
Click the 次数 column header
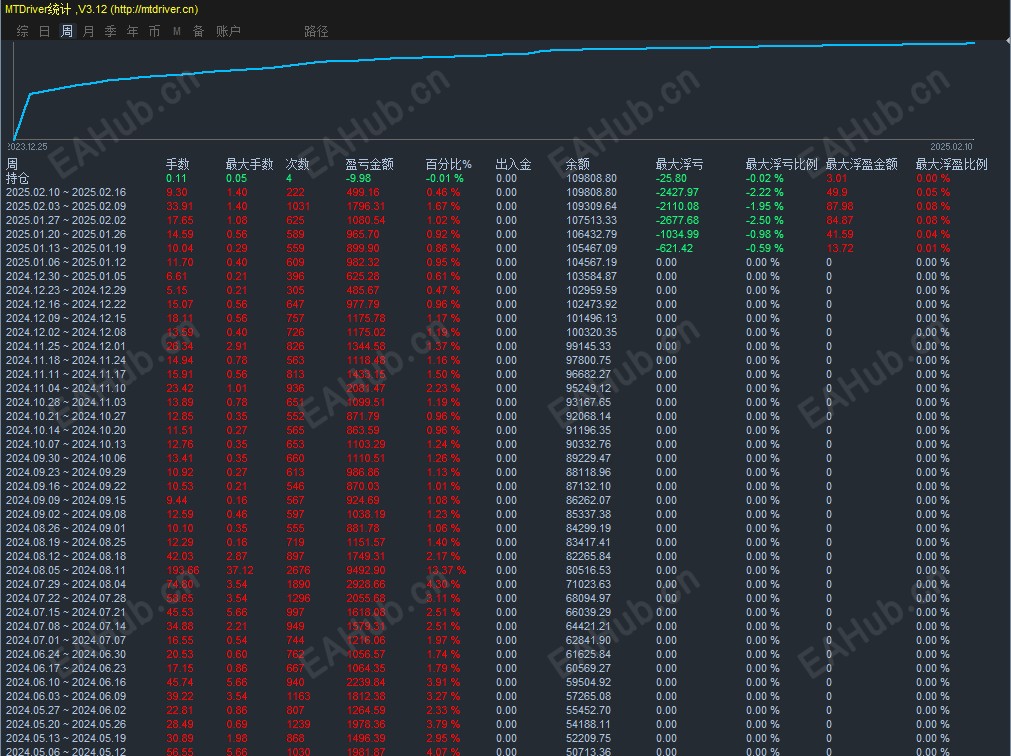pyautogui.click(x=297, y=164)
